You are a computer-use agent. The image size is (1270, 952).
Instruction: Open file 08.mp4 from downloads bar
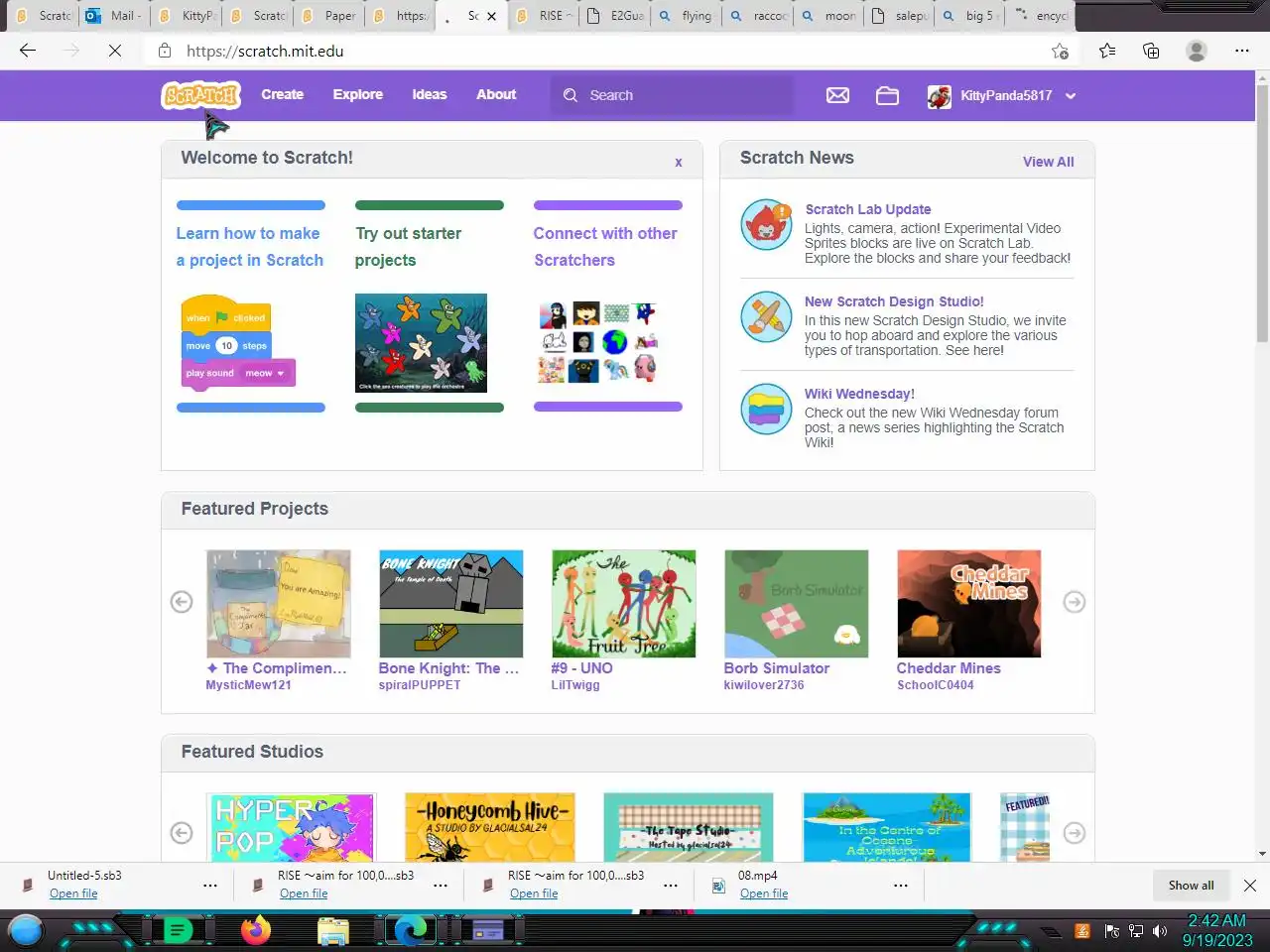pyautogui.click(x=764, y=893)
